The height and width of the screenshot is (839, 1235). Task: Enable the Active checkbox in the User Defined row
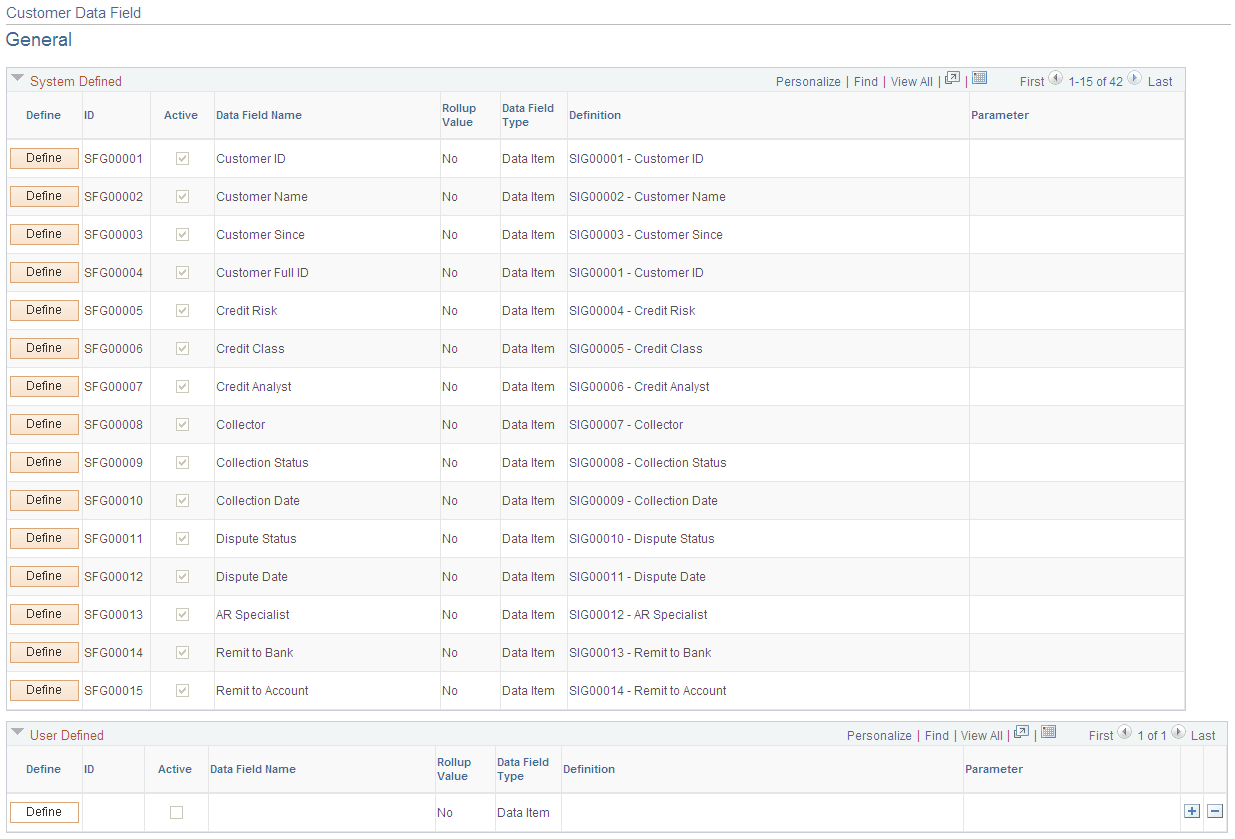click(176, 812)
